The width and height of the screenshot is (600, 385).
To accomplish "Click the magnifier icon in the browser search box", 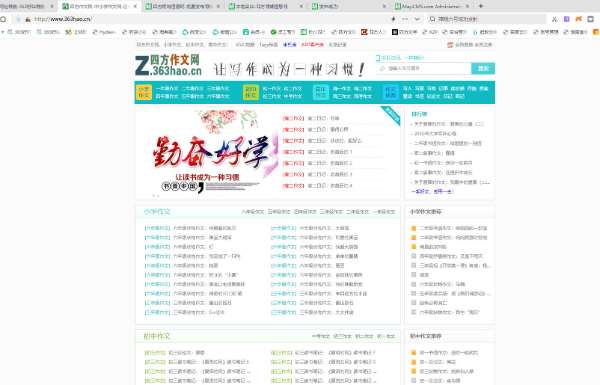I will coord(432,19).
